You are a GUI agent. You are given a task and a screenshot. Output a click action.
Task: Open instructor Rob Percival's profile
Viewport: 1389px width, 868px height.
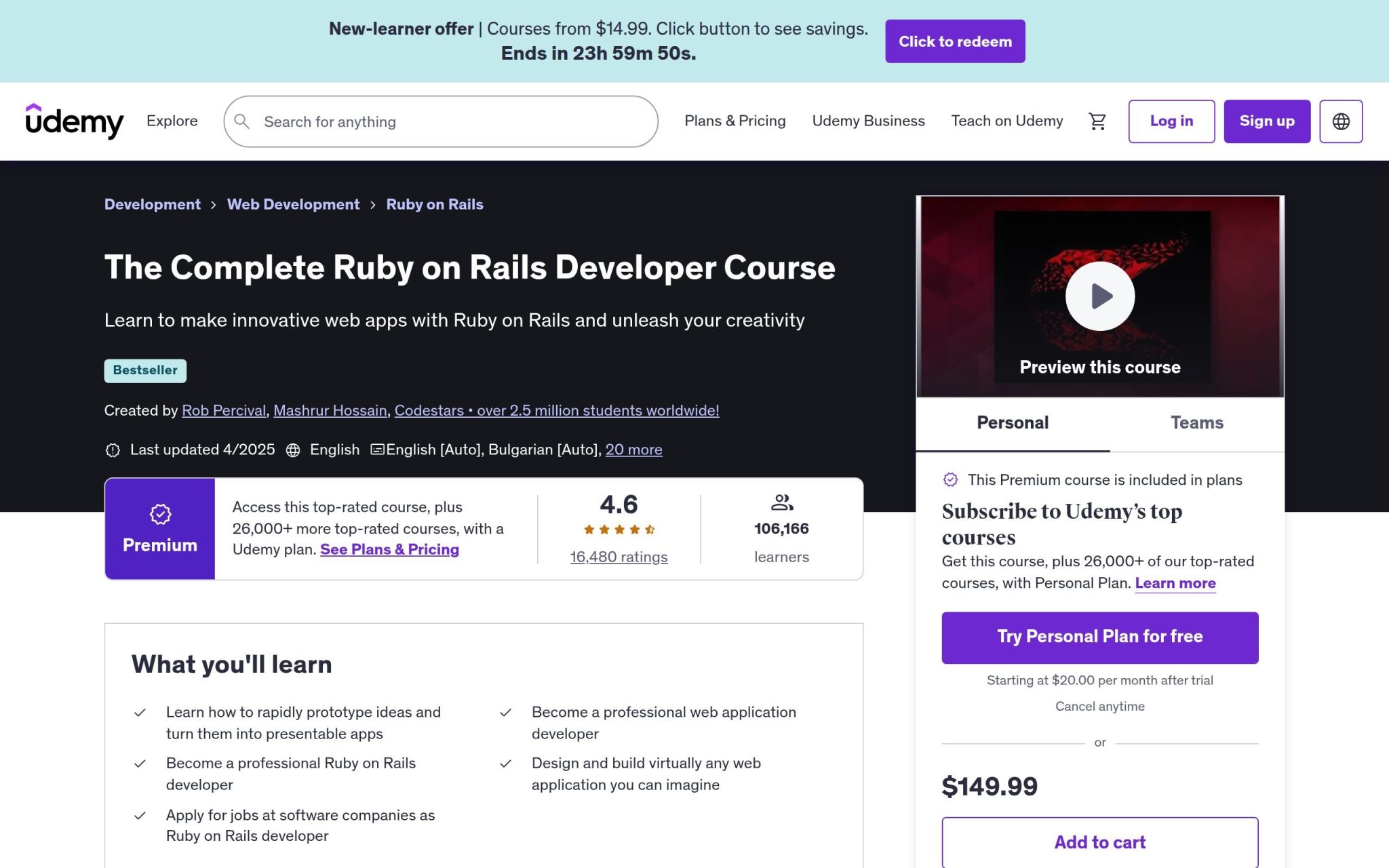224,410
